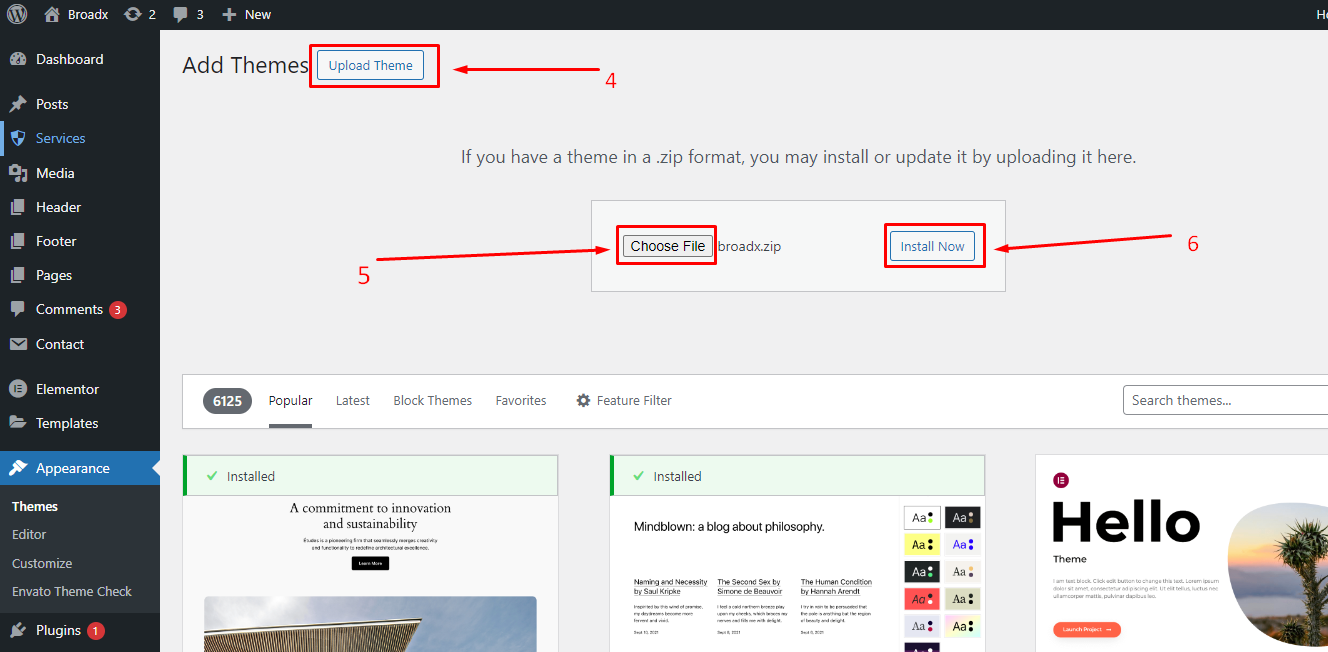Switch to the Popular themes tab

(x=290, y=400)
